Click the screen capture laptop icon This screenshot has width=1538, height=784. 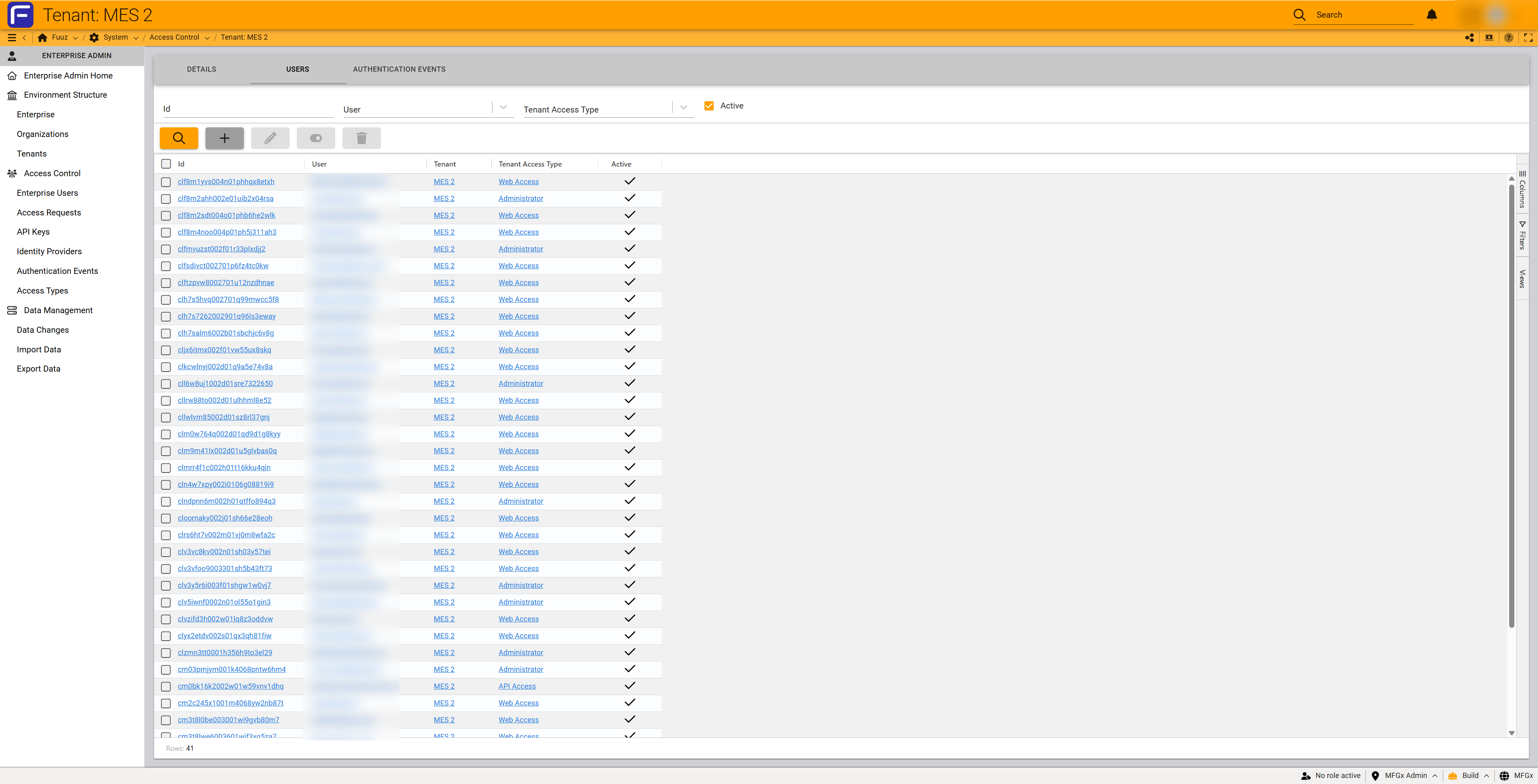(1489, 38)
